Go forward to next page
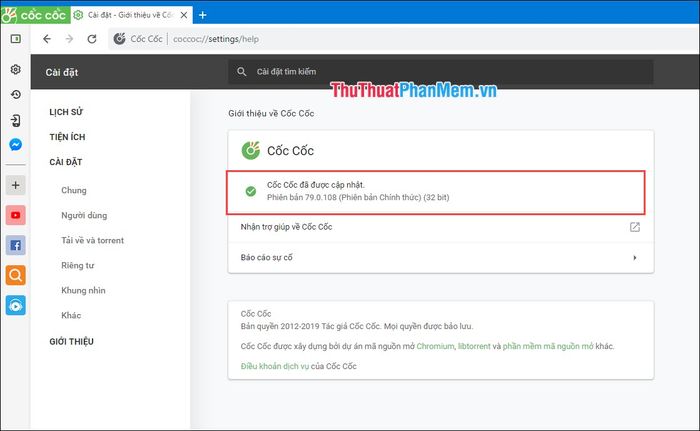 69,39
